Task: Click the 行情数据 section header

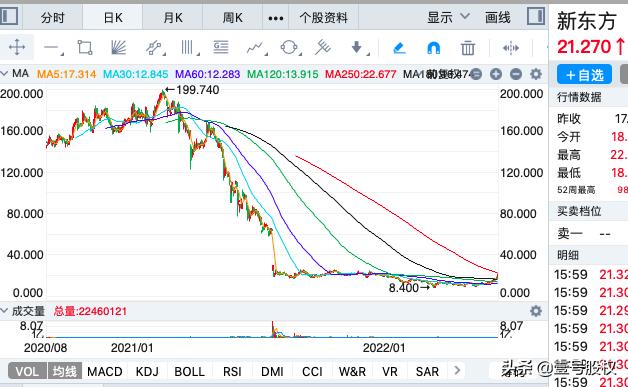Action: click(x=579, y=97)
